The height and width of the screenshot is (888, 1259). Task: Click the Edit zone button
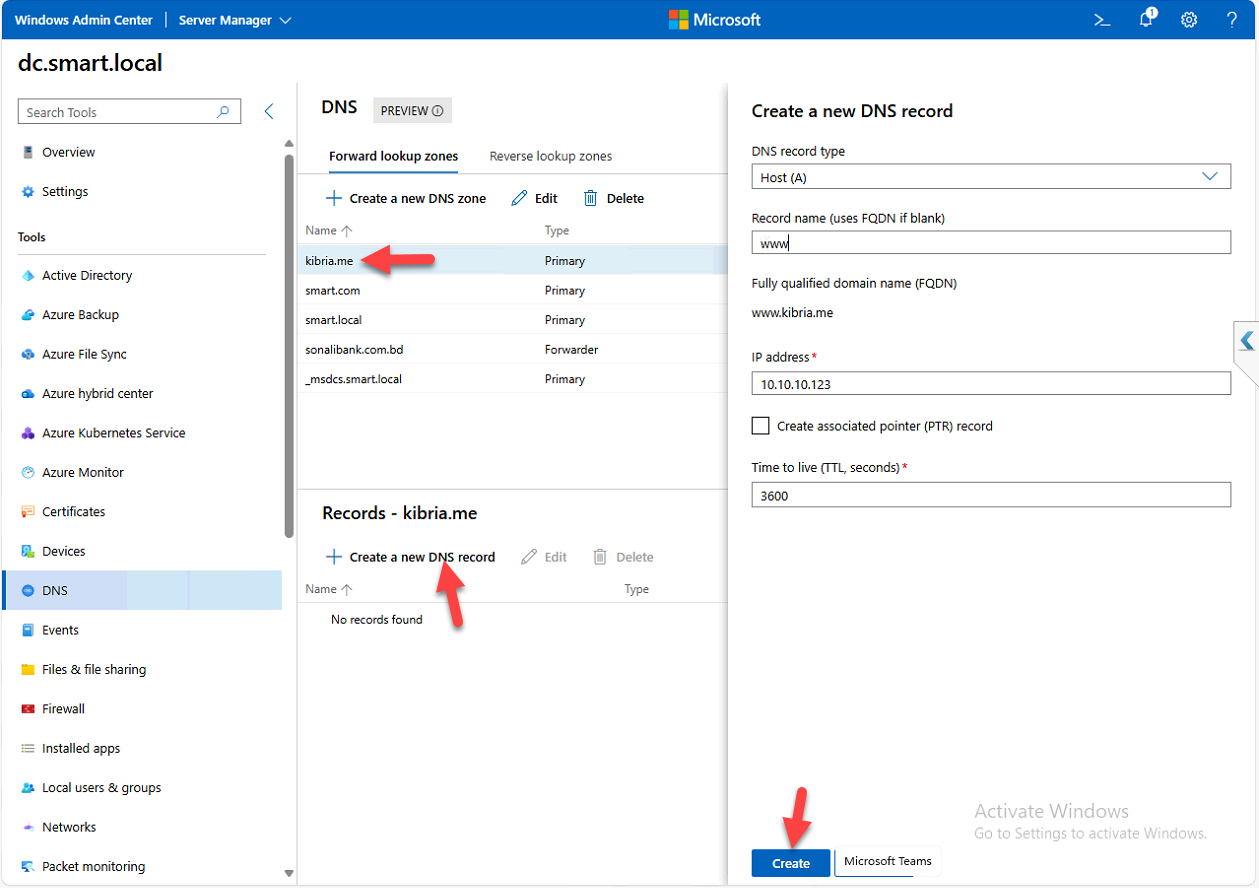[x=535, y=198]
